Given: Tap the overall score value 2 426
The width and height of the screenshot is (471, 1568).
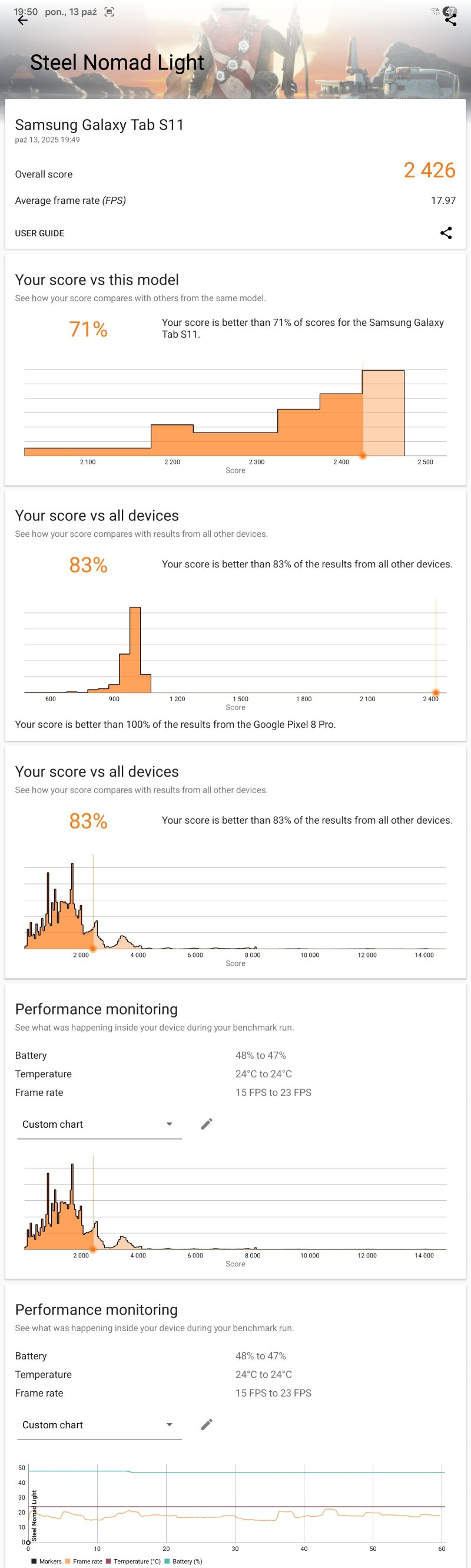Looking at the screenshot, I should (x=429, y=170).
